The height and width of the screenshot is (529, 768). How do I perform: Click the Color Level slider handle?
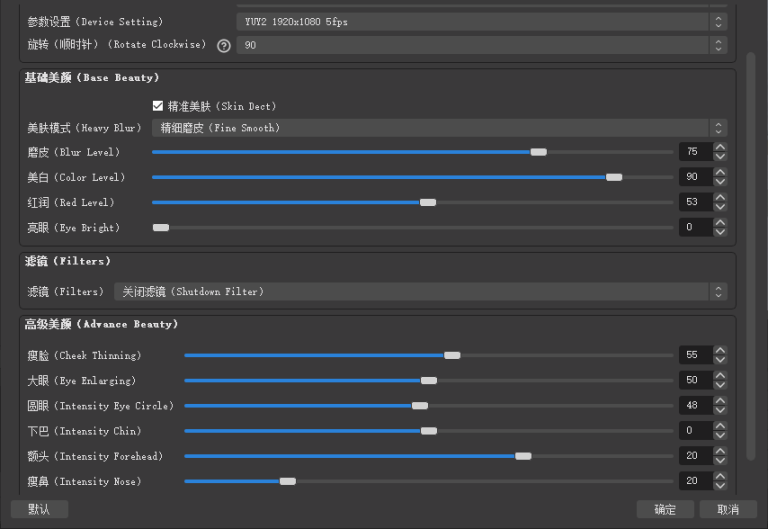point(614,177)
